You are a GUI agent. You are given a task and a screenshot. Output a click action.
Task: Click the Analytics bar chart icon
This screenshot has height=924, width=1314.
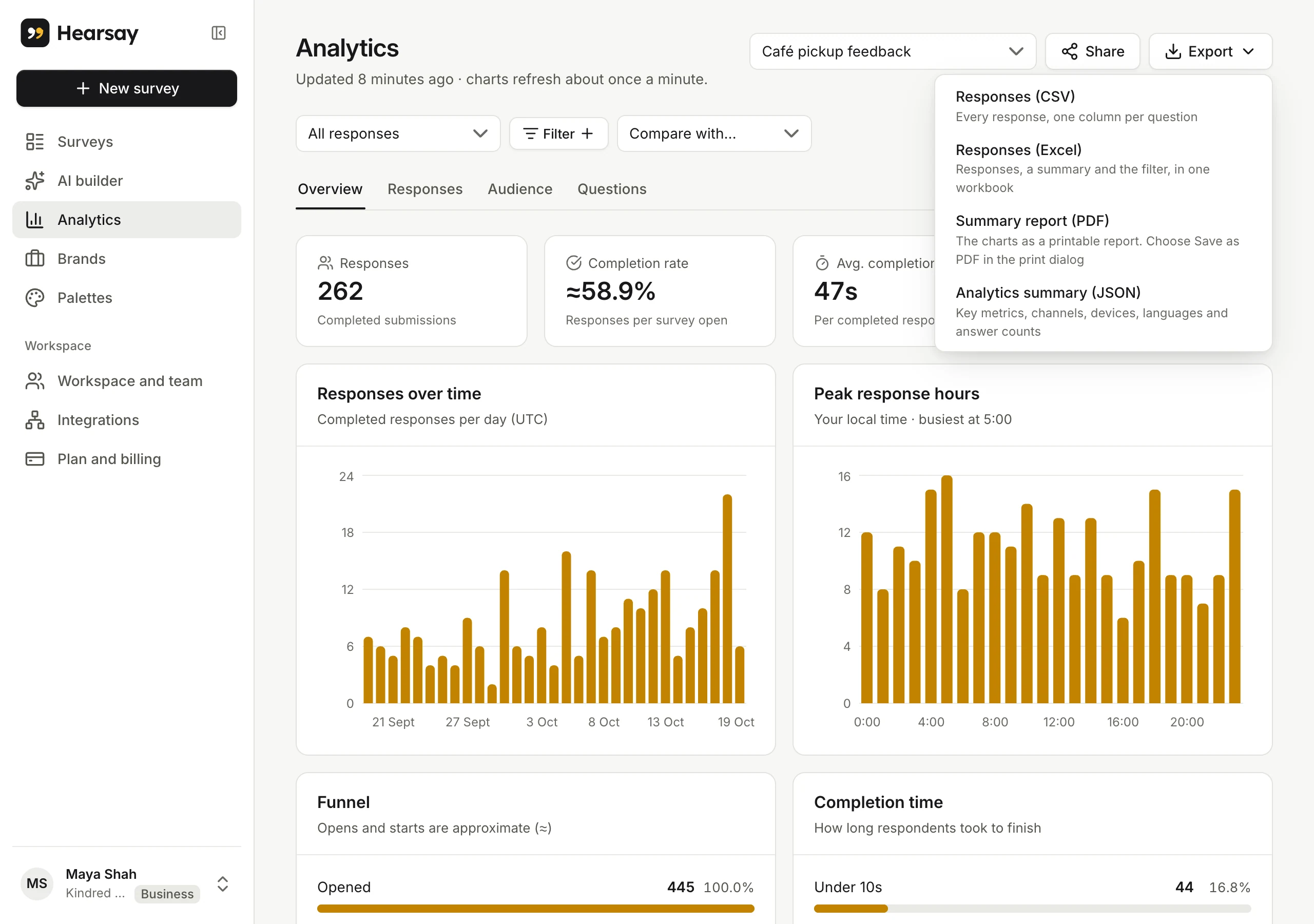pyautogui.click(x=35, y=220)
